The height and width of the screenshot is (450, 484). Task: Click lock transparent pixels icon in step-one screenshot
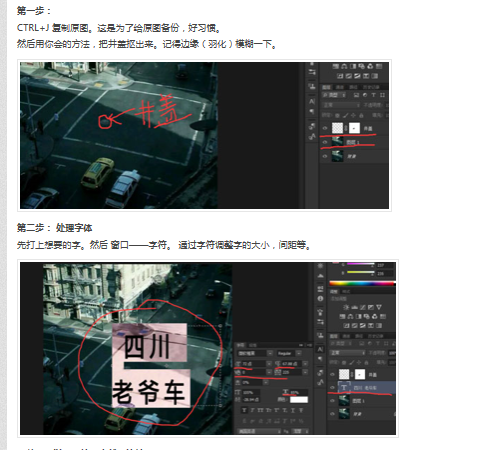(337, 116)
